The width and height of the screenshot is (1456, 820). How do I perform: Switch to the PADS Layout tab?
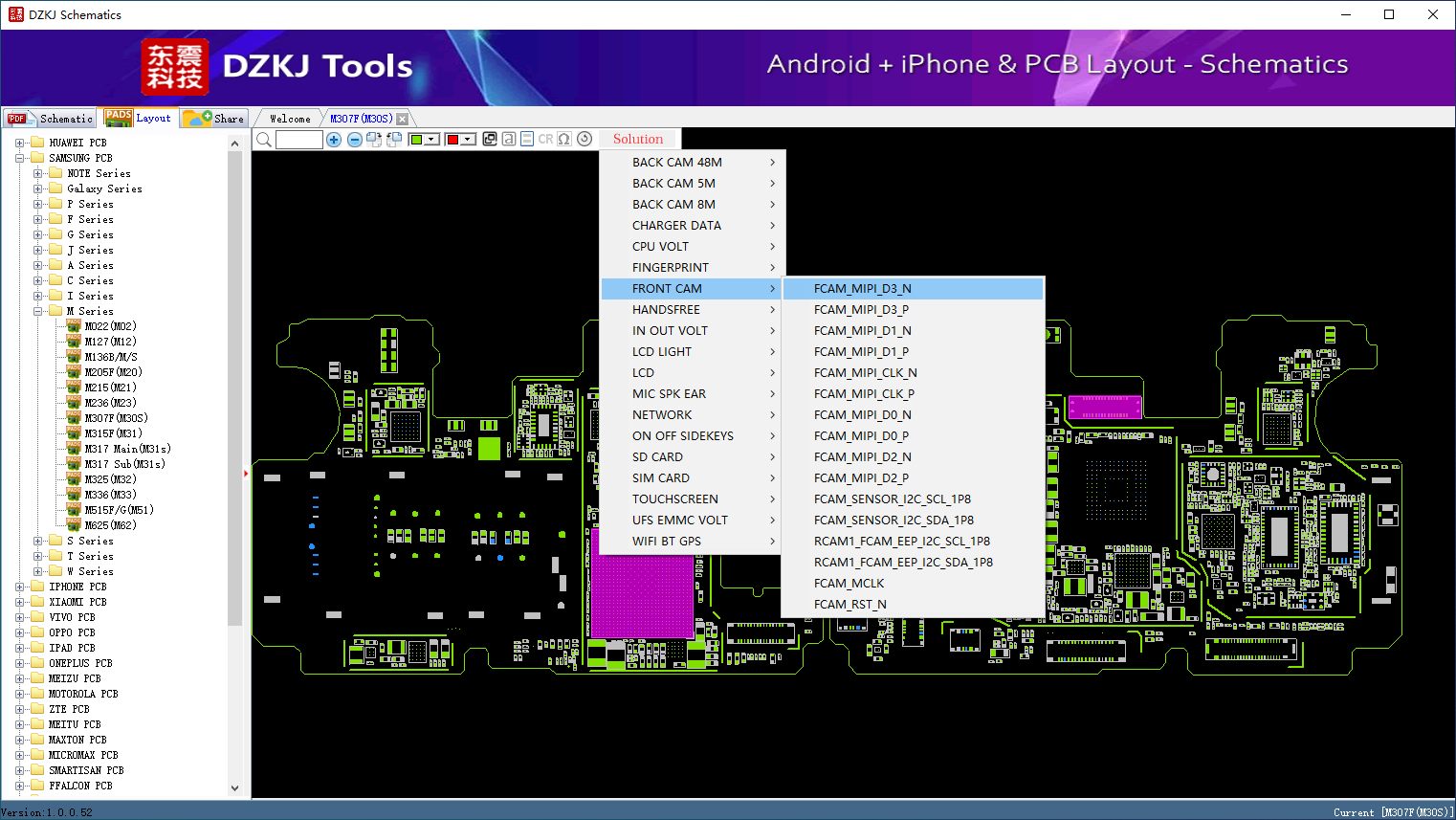coord(139,118)
